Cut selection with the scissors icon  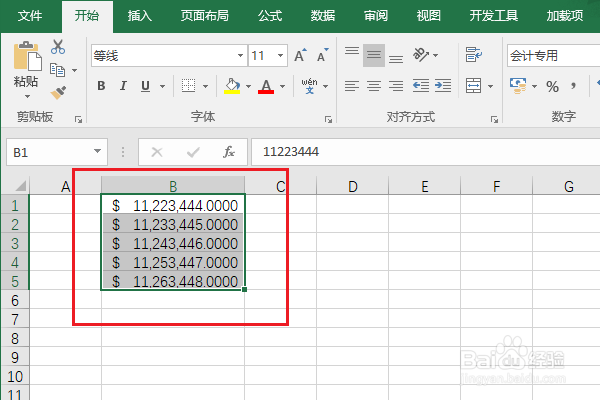coord(58,47)
